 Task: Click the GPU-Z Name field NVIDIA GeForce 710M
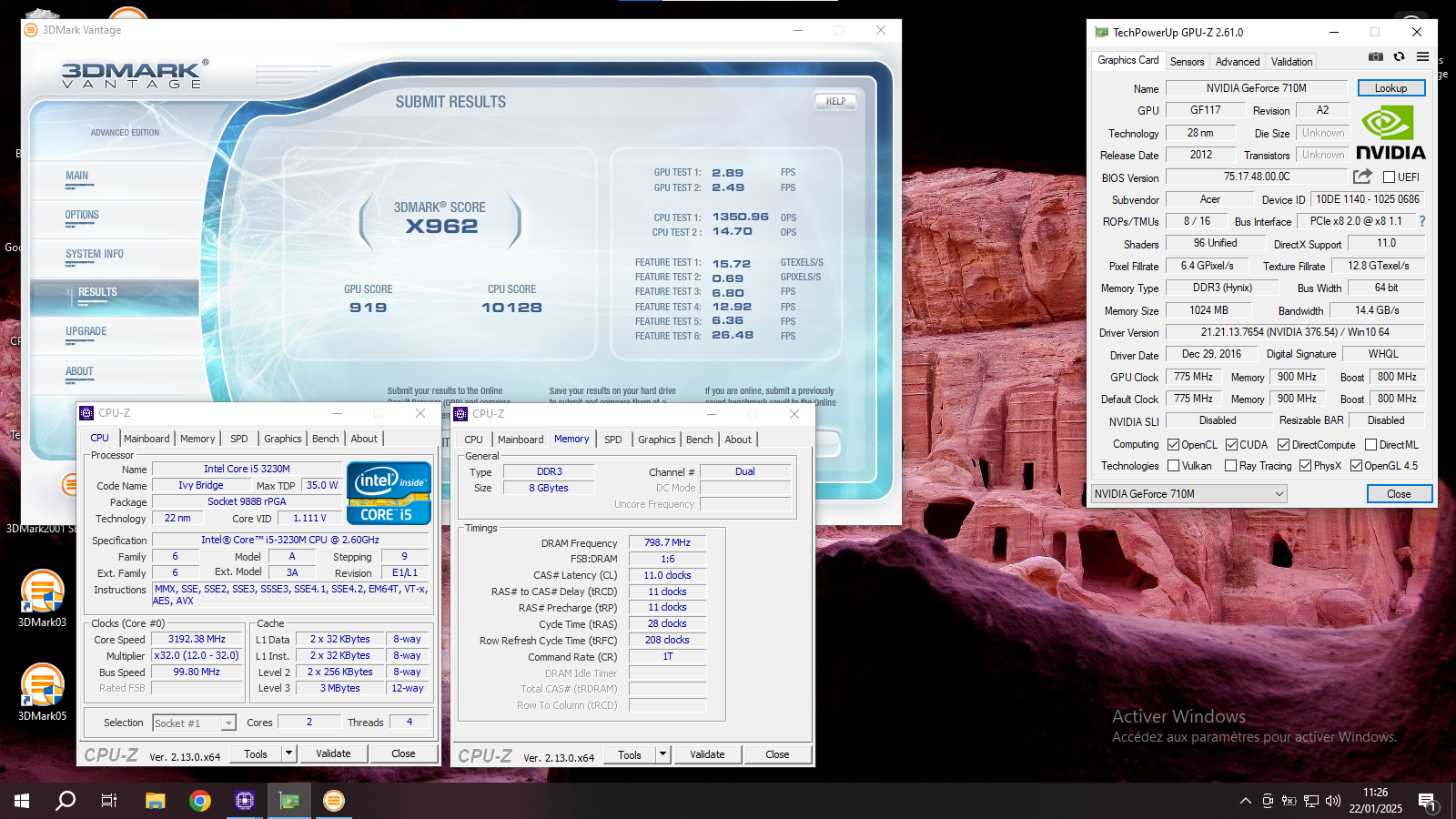click(1256, 88)
